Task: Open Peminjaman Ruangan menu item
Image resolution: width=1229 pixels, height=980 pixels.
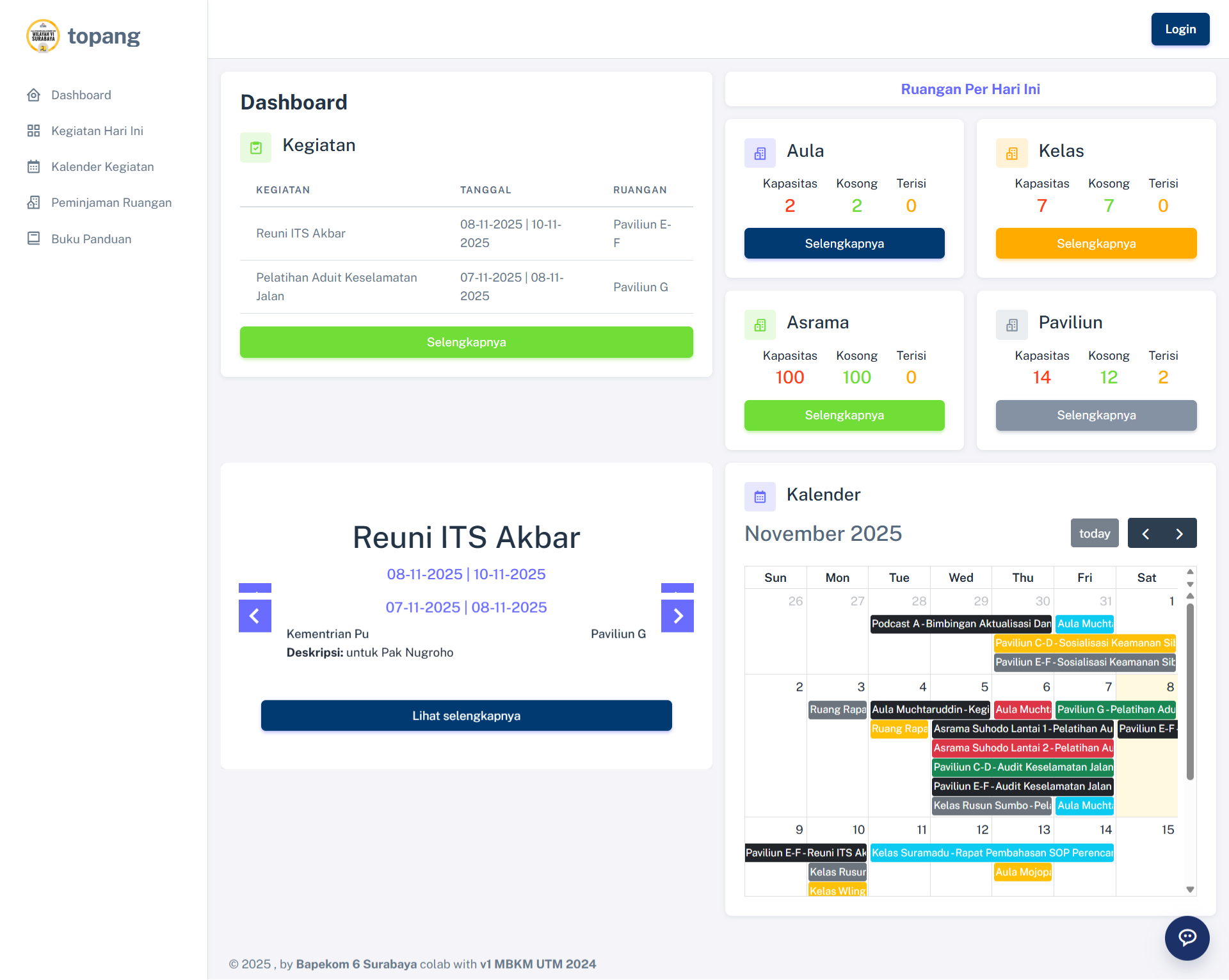Action: coord(111,202)
